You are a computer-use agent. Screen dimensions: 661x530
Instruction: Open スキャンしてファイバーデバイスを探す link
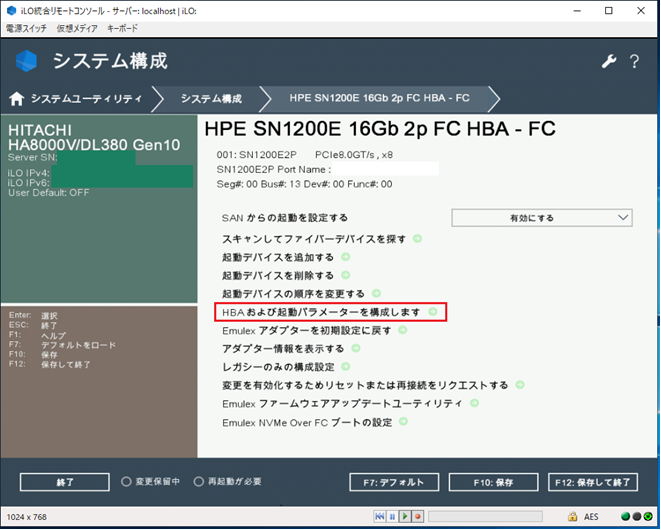(x=314, y=239)
